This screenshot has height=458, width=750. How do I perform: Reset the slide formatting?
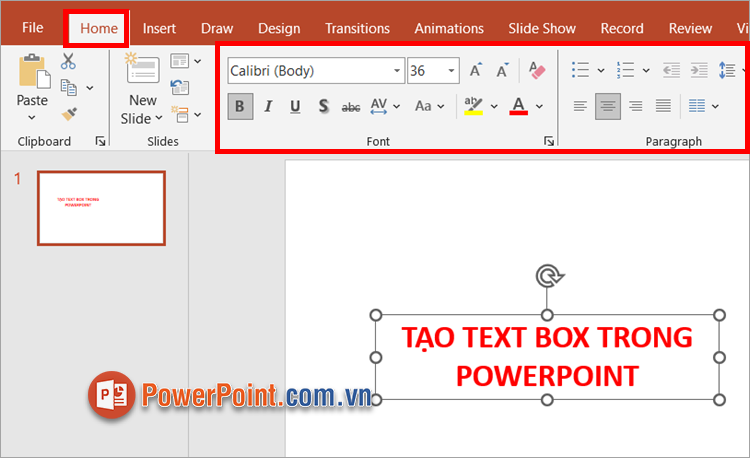[x=180, y=87]
